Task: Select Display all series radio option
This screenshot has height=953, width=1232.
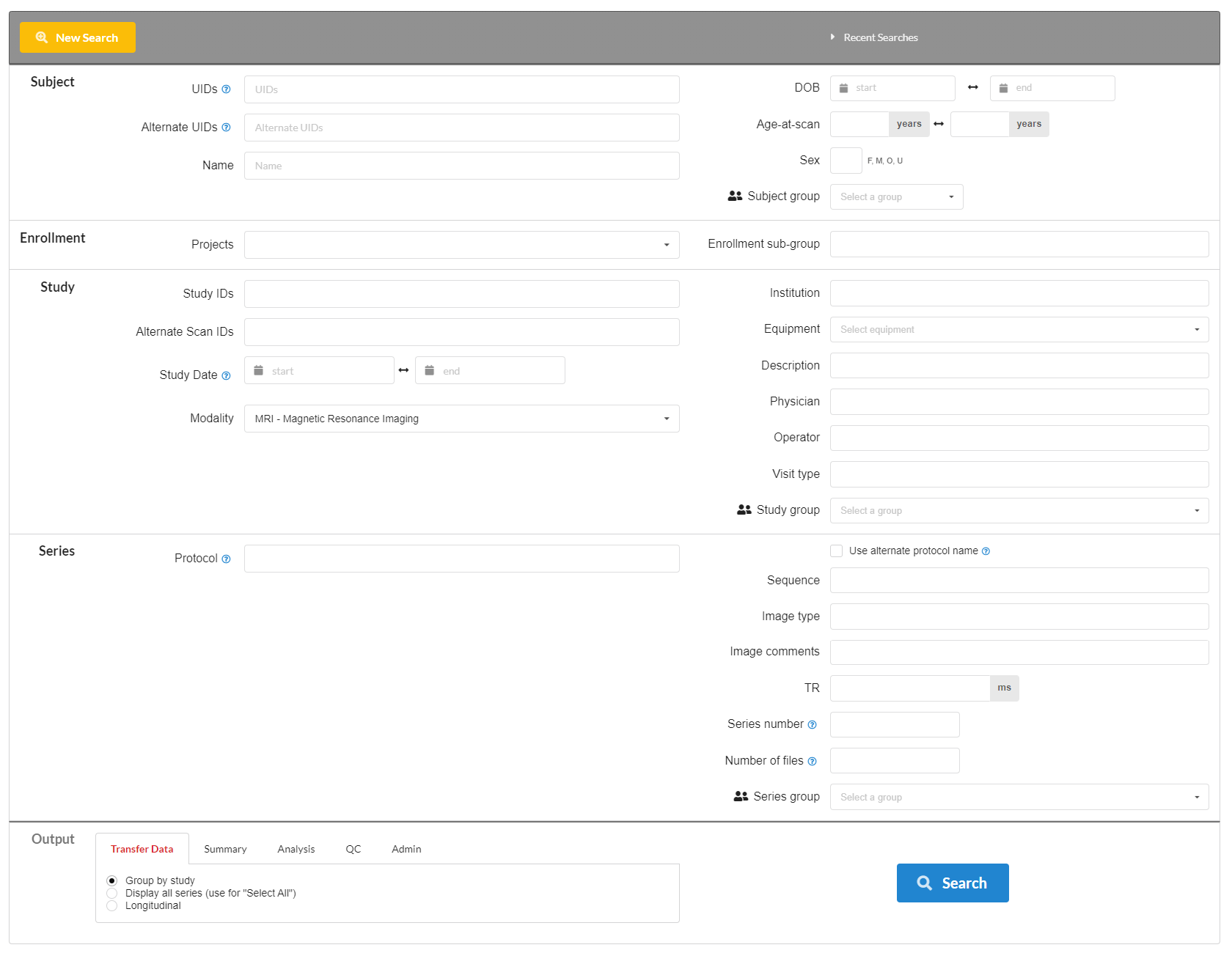Action: (x=112, y=893)
